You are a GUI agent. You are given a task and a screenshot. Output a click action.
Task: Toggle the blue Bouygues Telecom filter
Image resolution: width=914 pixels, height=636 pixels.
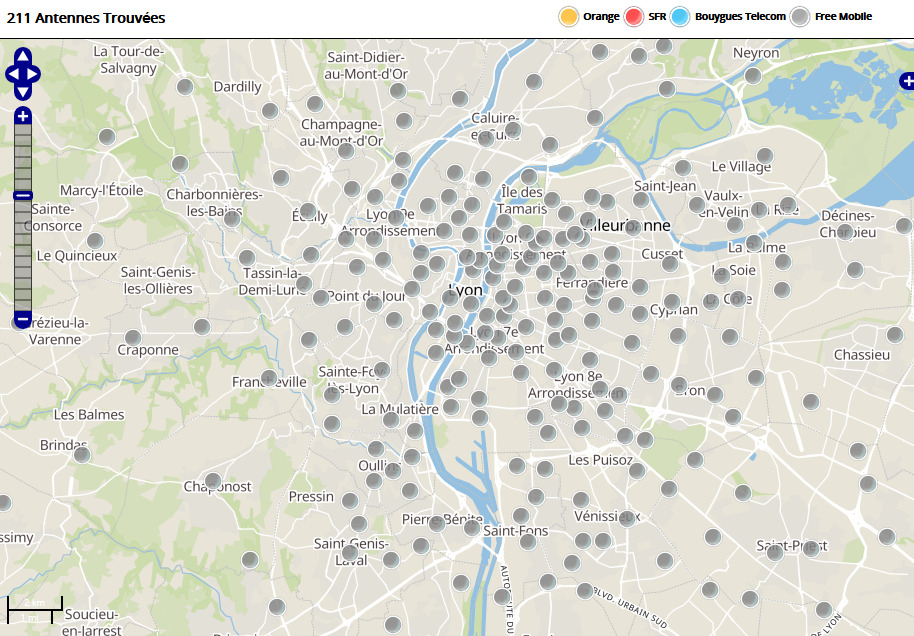coord(680,16)
